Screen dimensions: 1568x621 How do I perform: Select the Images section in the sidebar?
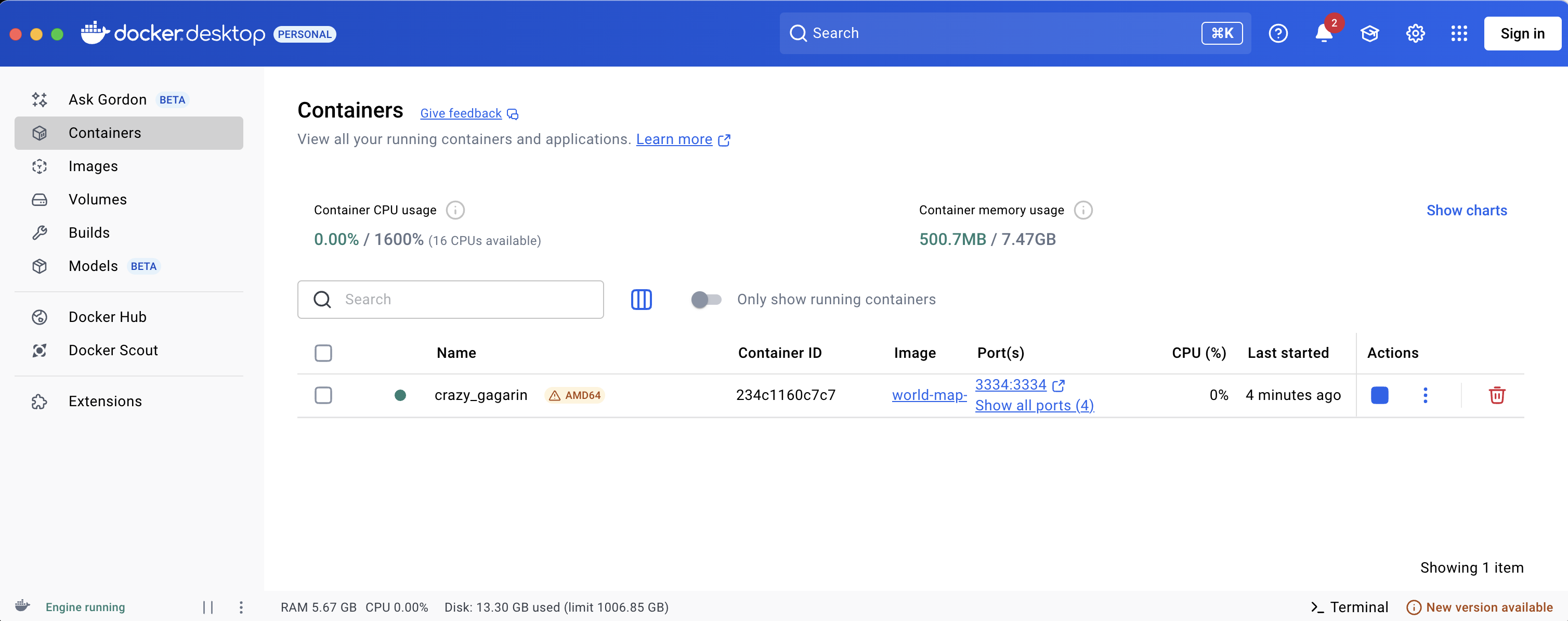(x=93, y=165)
